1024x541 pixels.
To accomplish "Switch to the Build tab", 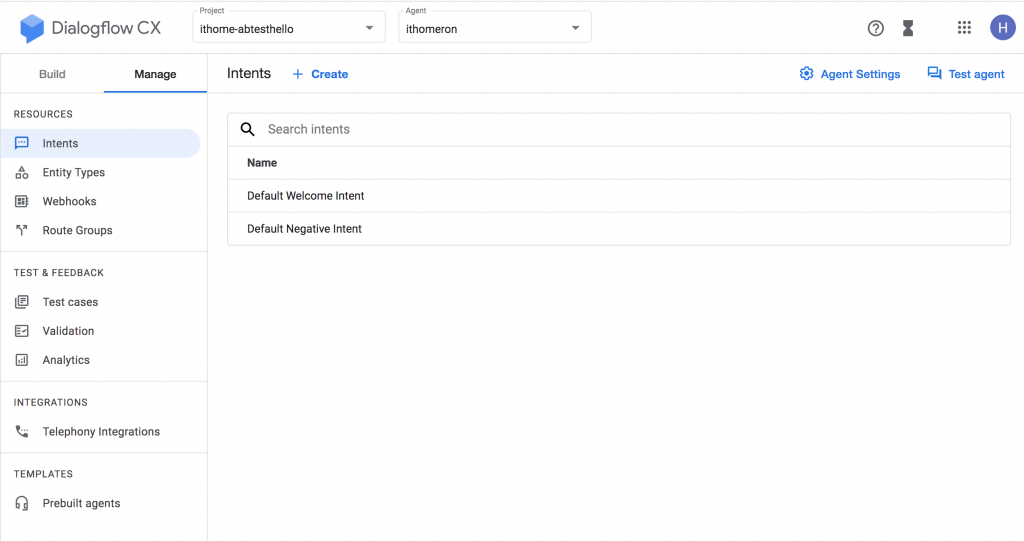I will (52, 74).
